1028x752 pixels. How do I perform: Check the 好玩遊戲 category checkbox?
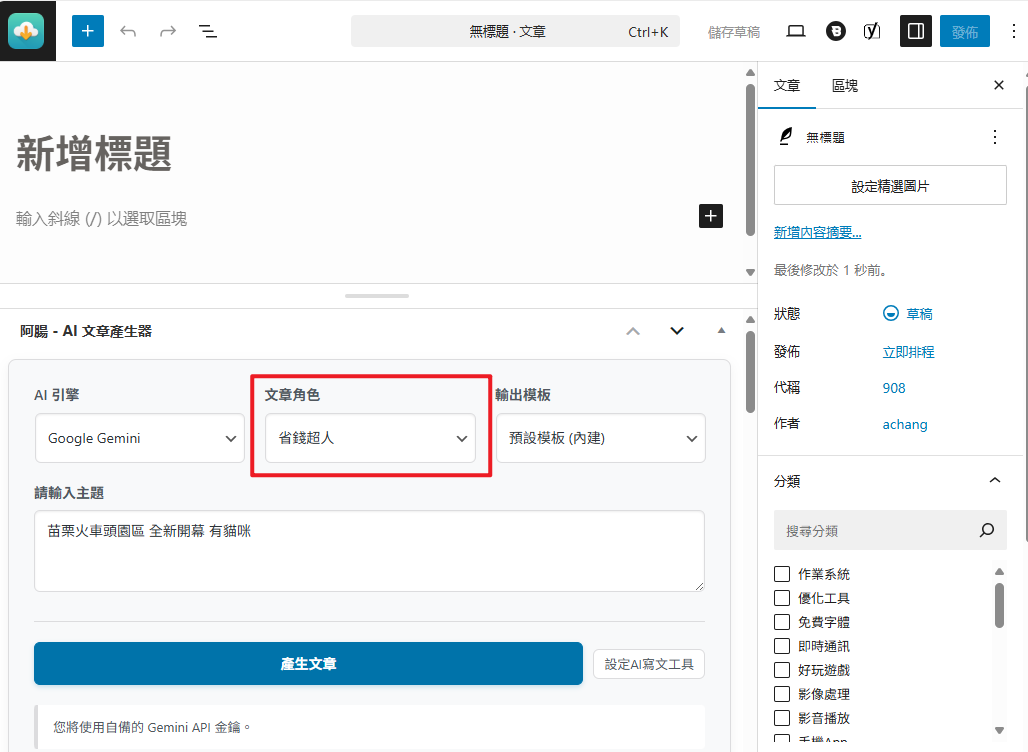782,670
